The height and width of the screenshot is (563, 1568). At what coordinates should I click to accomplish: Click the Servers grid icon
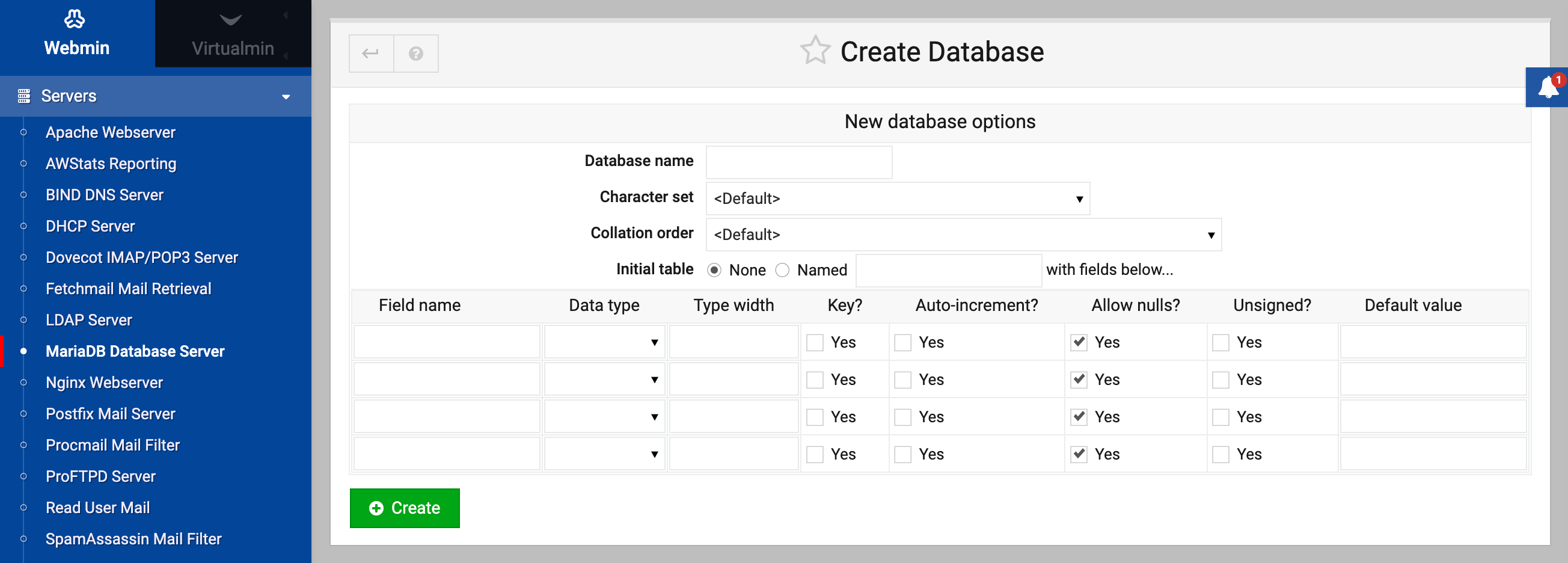(24, 96)
